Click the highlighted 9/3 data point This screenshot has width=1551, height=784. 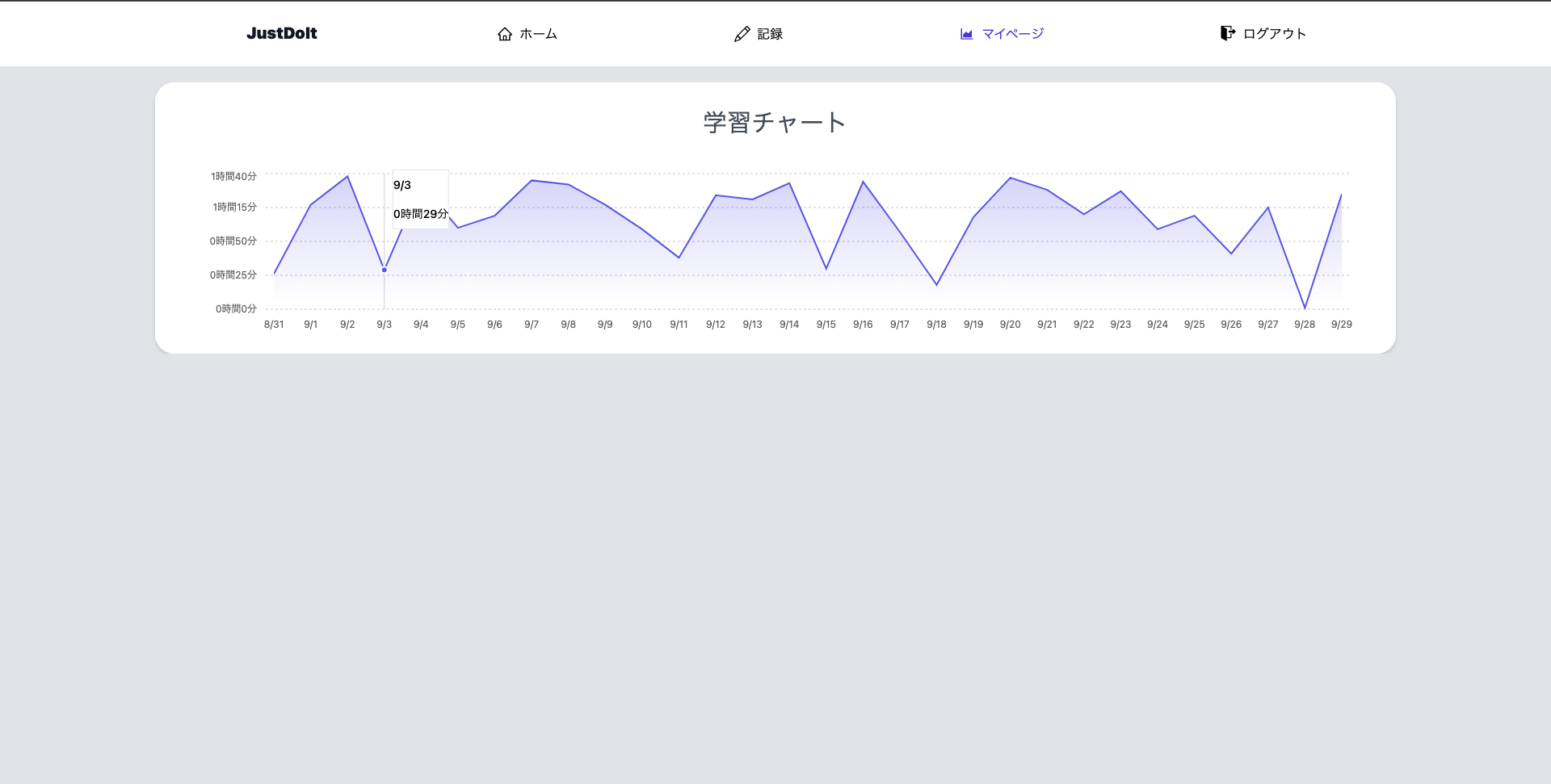click(385, 270)
